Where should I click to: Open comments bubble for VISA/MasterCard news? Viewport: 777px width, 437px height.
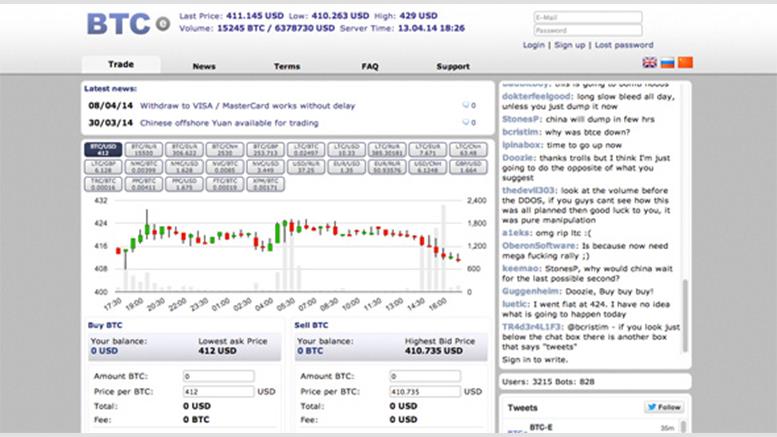click(x=466, y=105)
